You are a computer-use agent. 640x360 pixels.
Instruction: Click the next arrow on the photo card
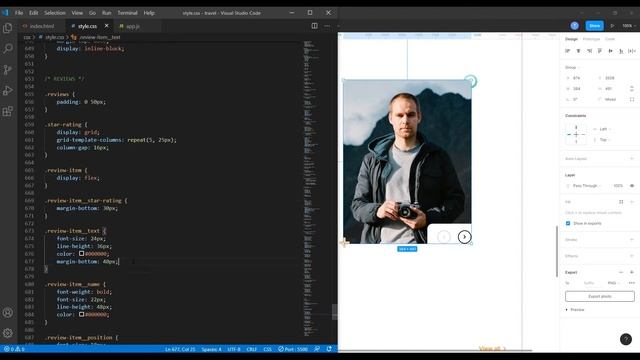click(464, 237)
